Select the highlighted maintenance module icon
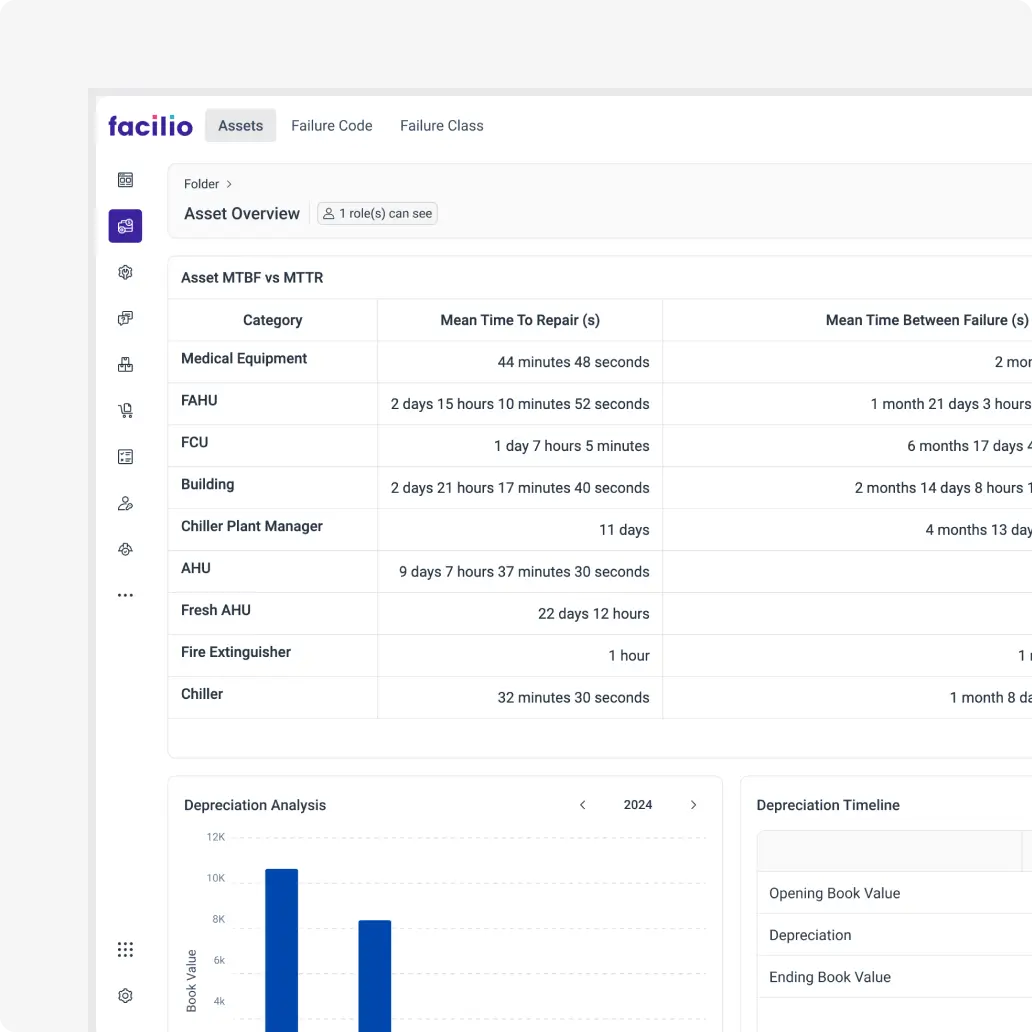 coord(125,226)
